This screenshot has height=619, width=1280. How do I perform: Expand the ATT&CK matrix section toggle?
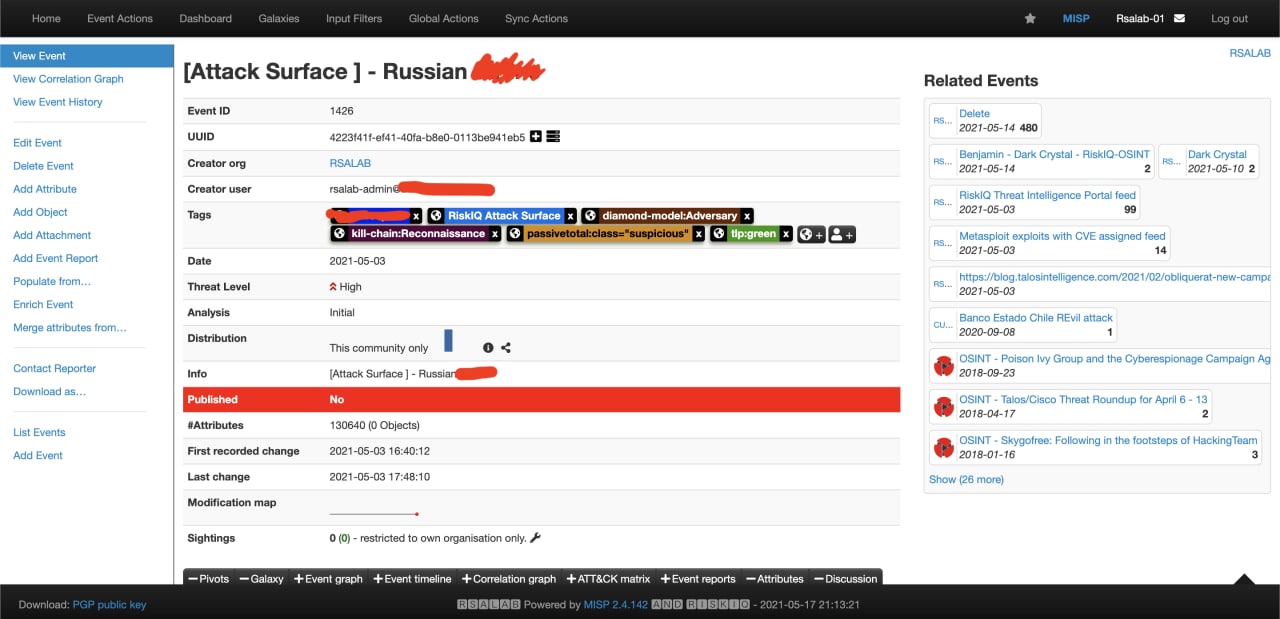tap(608, 578)
